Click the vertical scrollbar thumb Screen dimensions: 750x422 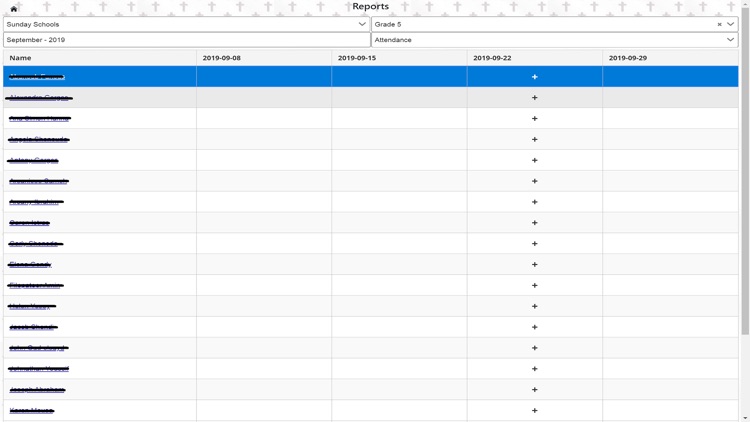click(745, 172)
